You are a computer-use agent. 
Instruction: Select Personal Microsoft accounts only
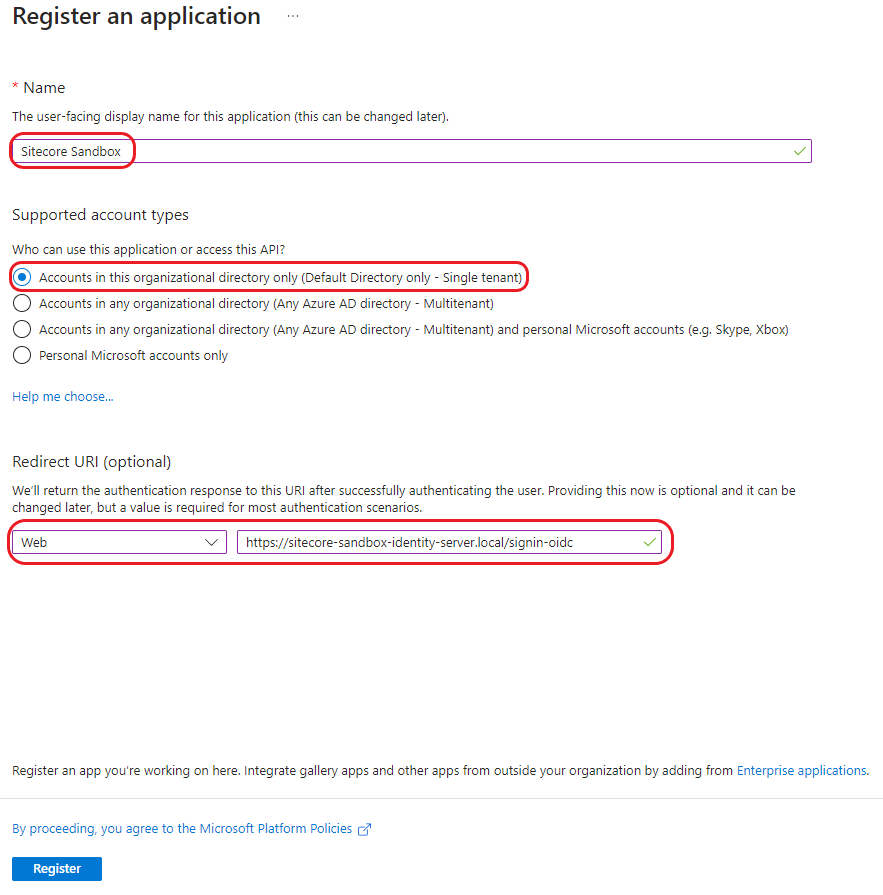pos(22,355)
